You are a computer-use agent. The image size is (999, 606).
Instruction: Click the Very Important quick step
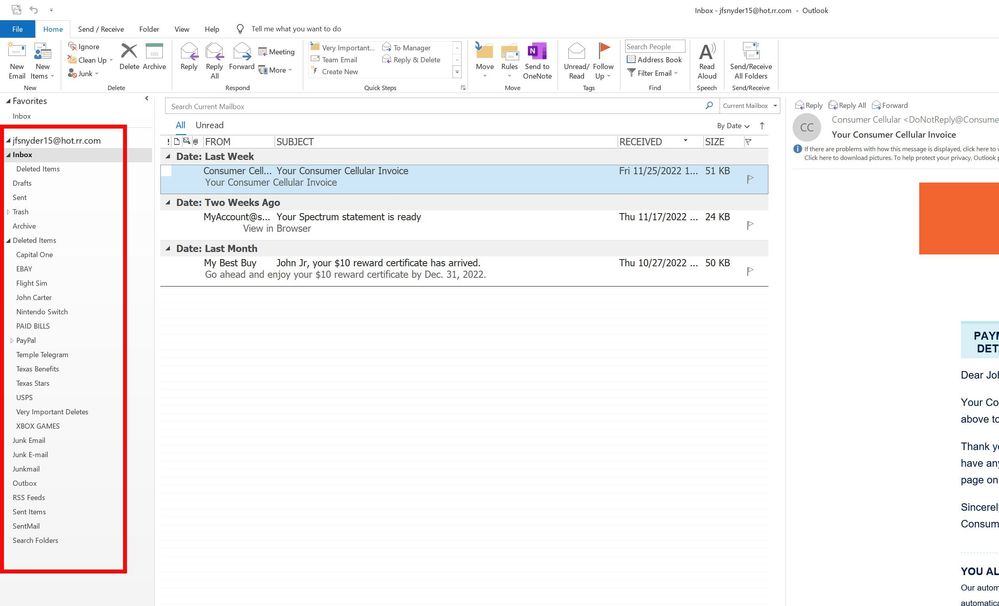343,47
